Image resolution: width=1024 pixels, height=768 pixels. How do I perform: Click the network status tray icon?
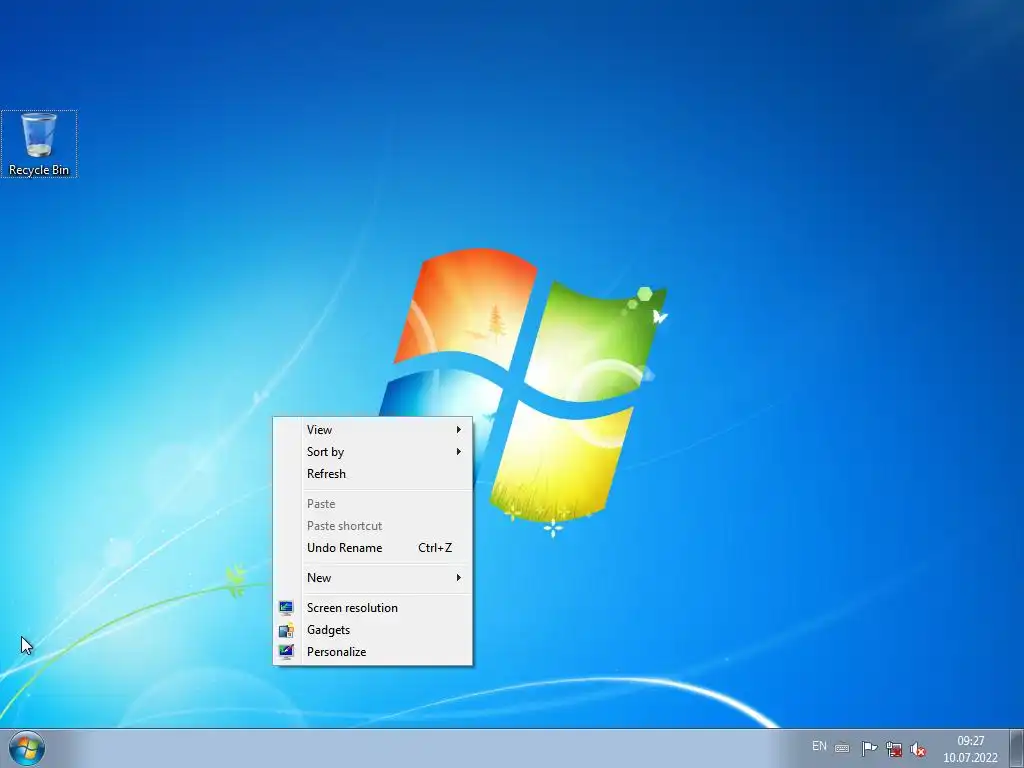(893, 749)
